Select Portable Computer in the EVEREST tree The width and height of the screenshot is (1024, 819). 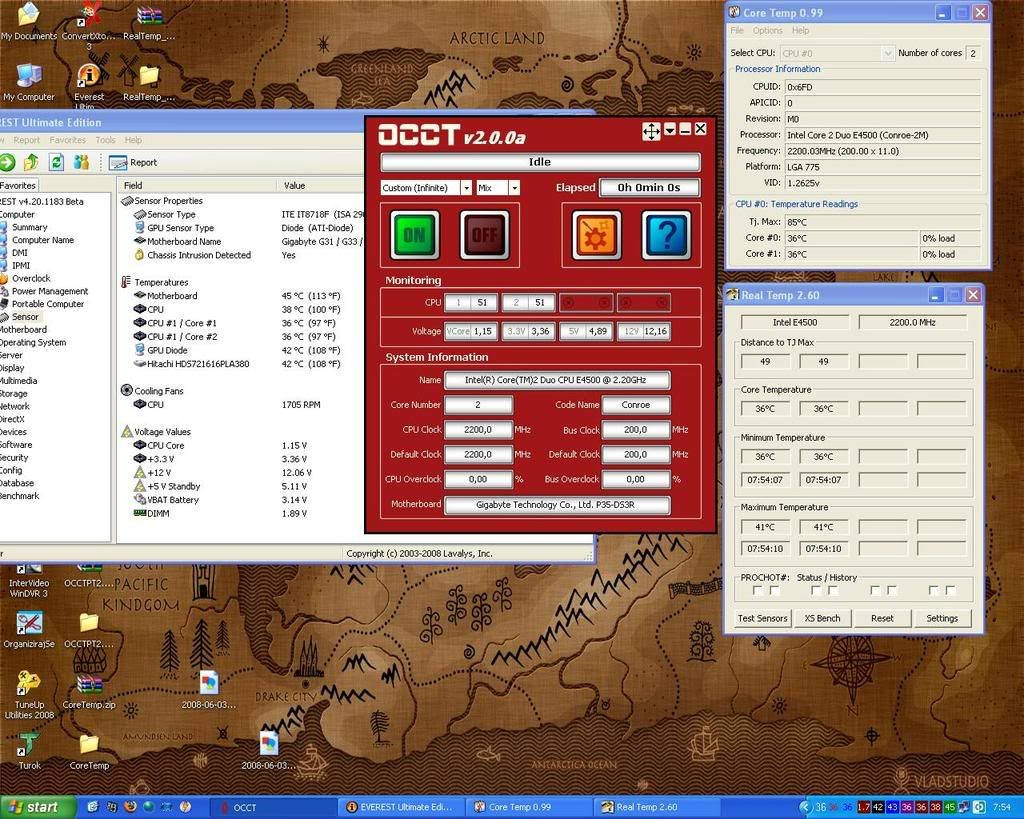click(x=48, y=304)
